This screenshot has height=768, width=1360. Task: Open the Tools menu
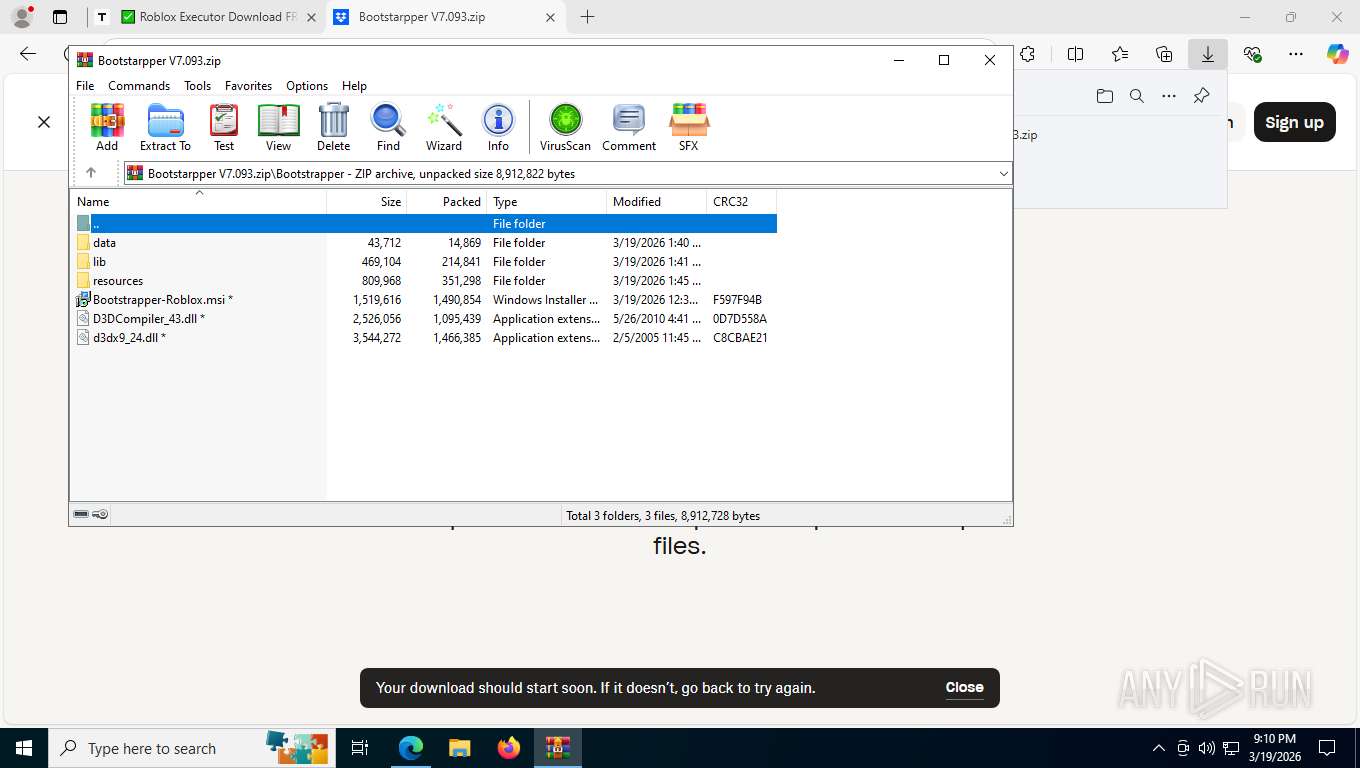pos(197,86)
